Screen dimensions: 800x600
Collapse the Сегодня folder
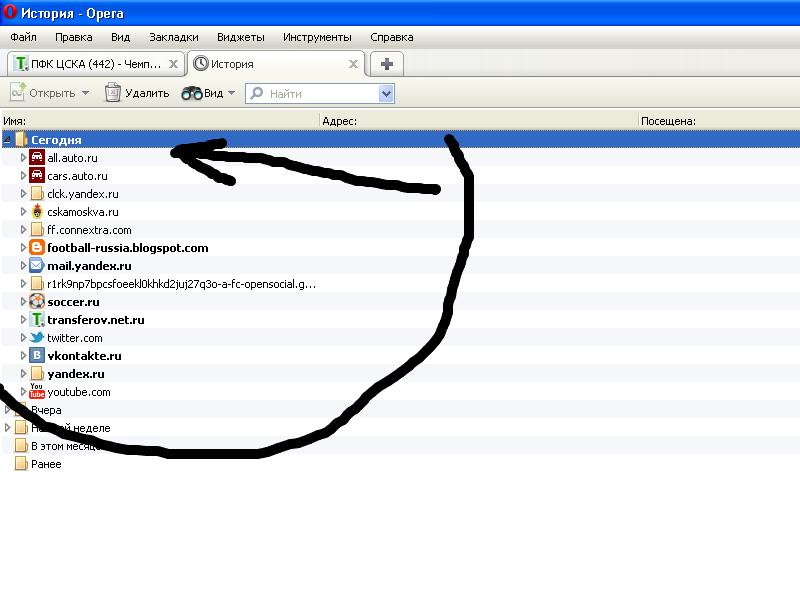coord(7,139)
